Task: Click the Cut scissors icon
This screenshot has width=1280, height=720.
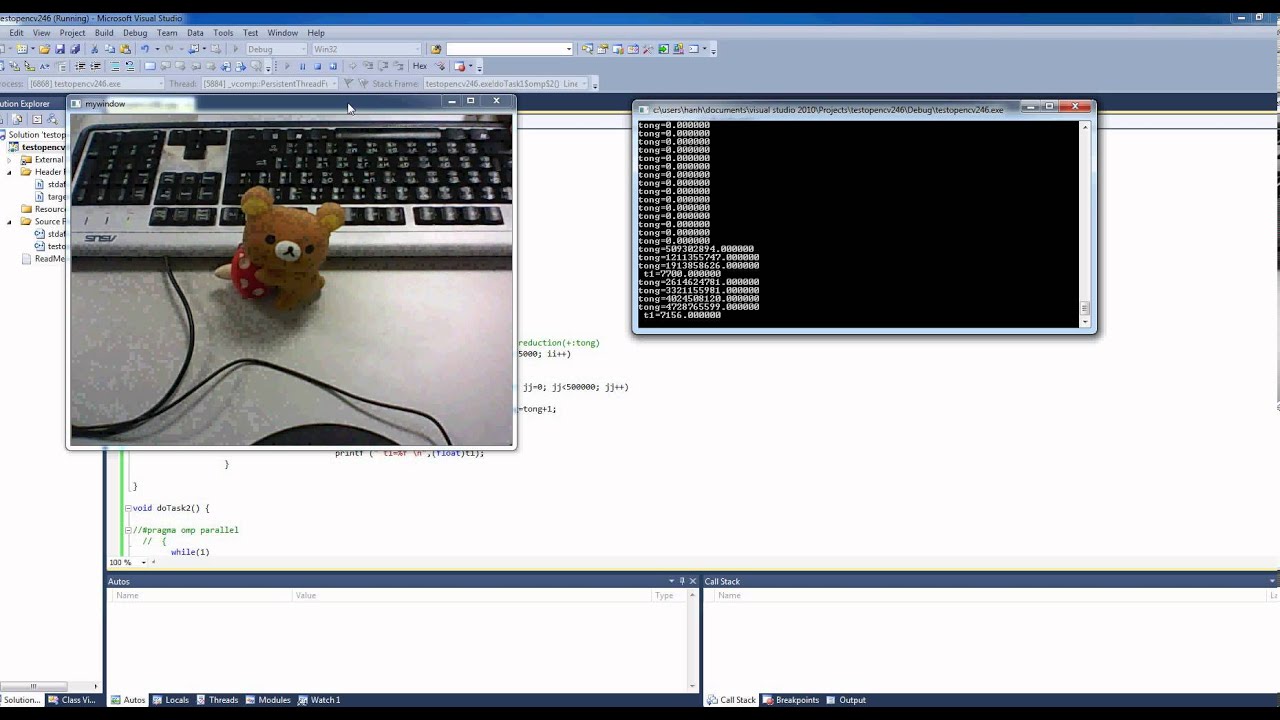Action: (94, 49)
